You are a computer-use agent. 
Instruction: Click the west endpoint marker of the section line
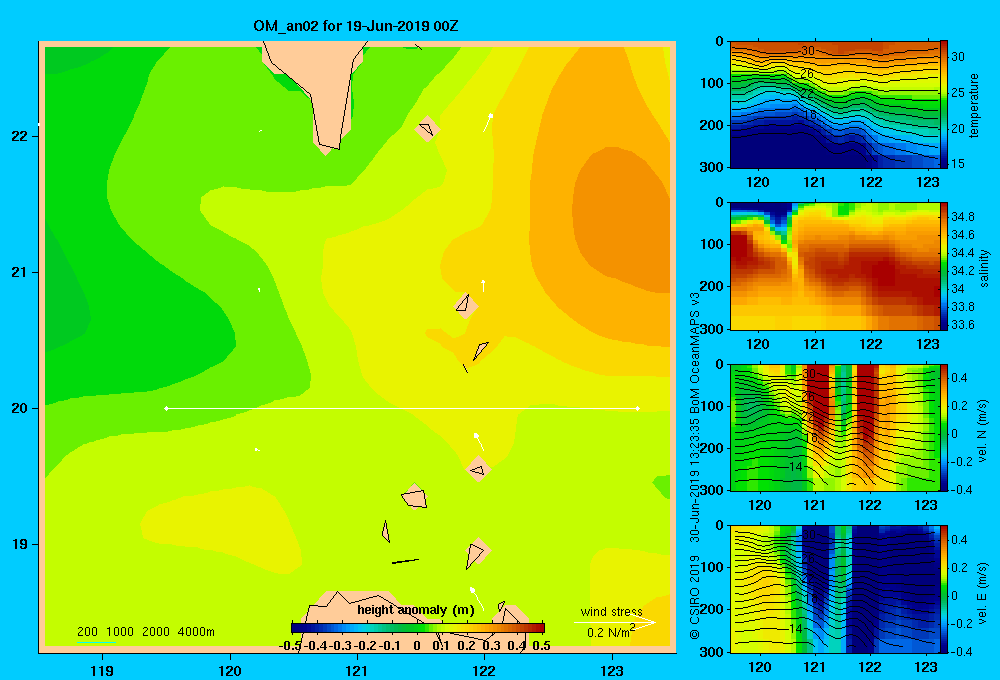coord(166,408)
